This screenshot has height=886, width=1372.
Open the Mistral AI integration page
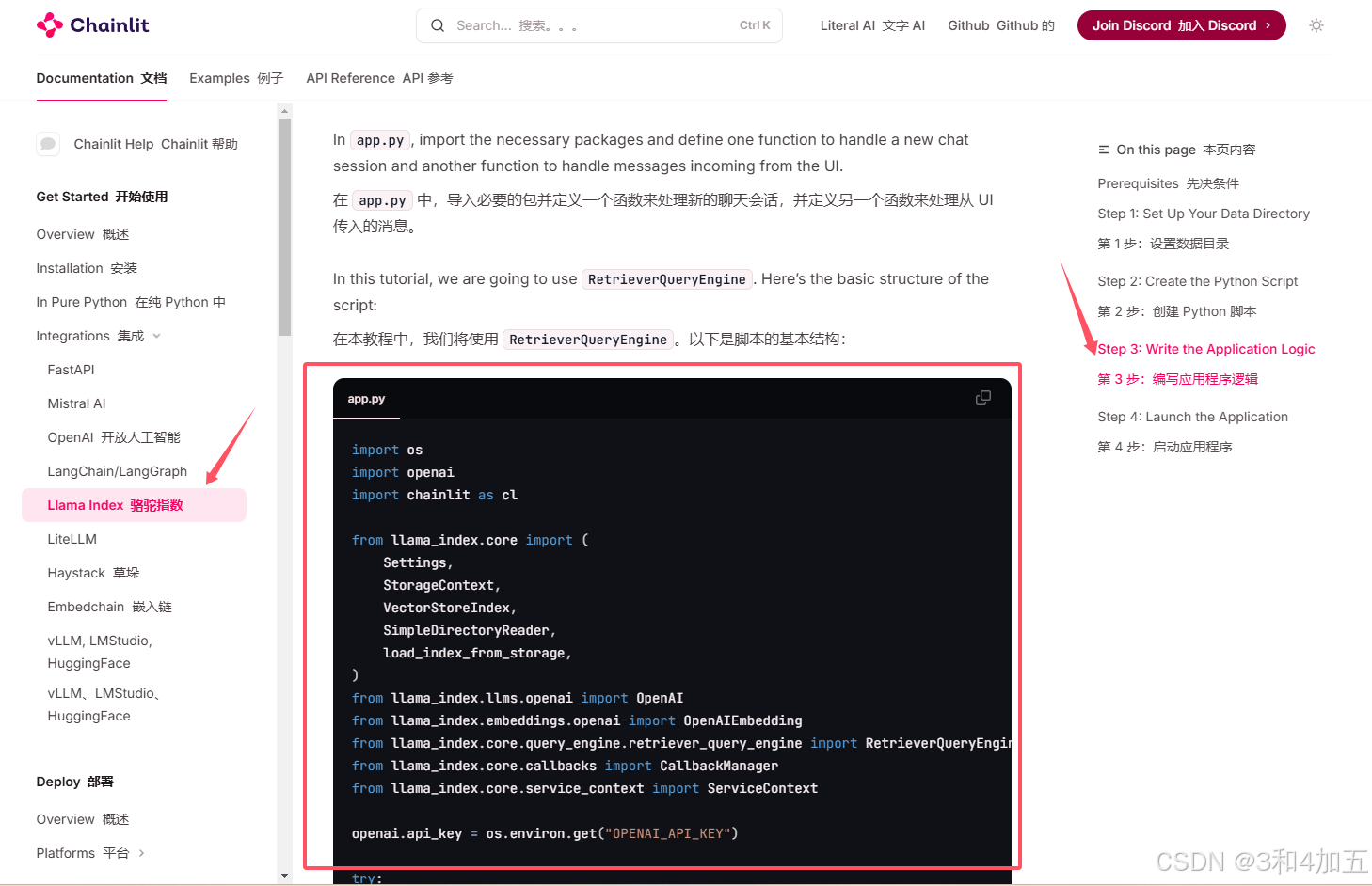pos(77,403)
